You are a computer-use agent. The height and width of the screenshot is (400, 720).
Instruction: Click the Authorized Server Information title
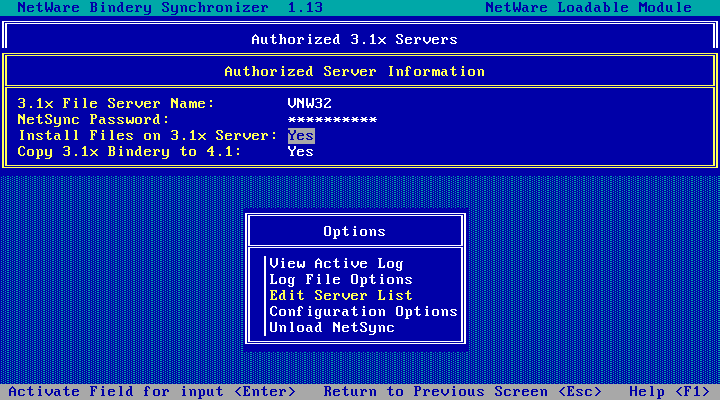click(354, 72)
